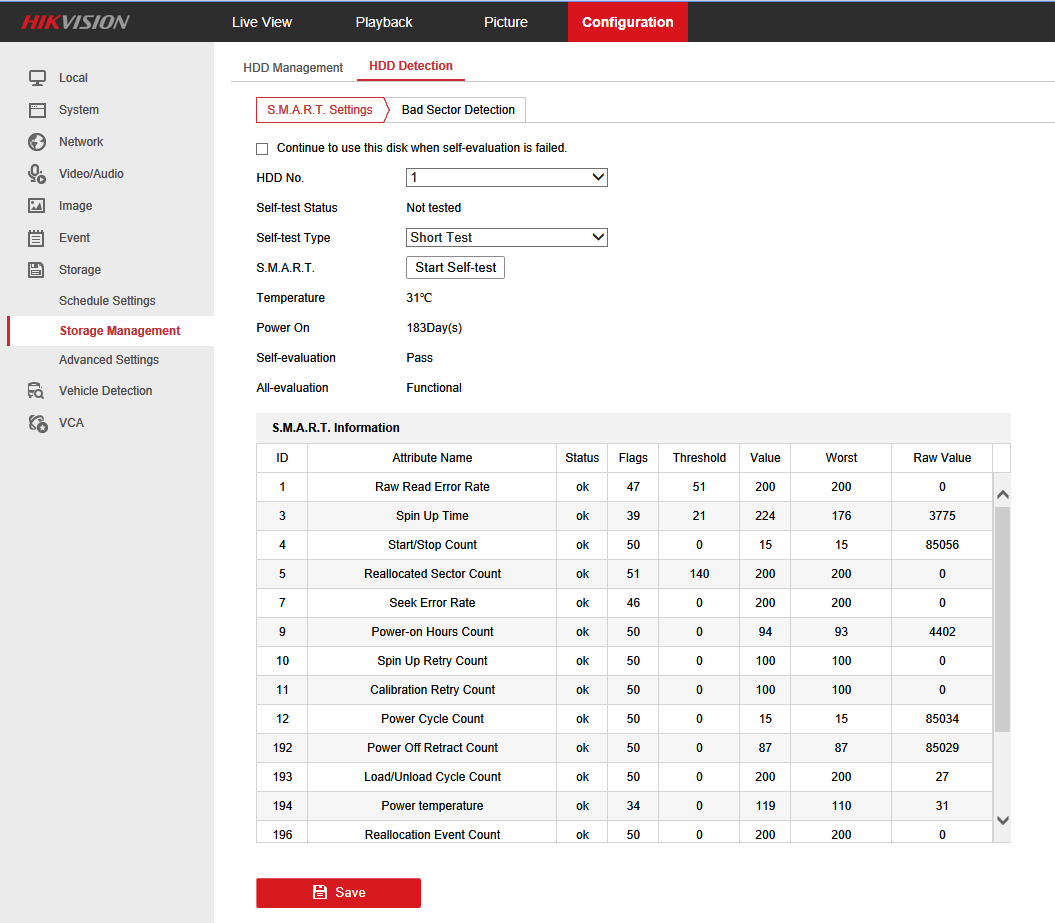Expand the Self-test Type dropdown

tap(506, 238)
